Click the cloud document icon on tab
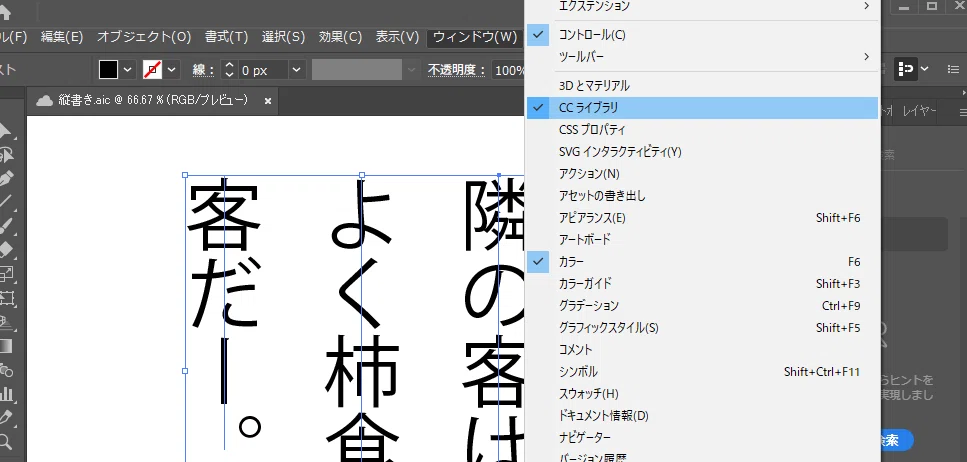Viewport: 967px width, 462px height. click(x=44, y=101)
